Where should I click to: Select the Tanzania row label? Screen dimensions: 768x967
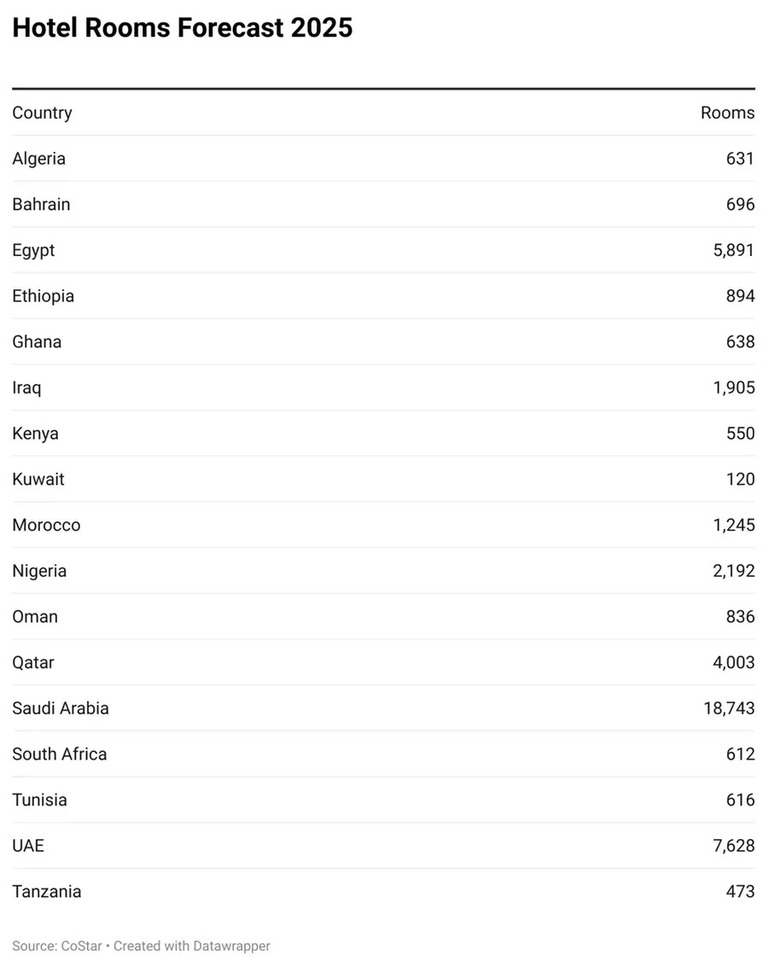47,891
